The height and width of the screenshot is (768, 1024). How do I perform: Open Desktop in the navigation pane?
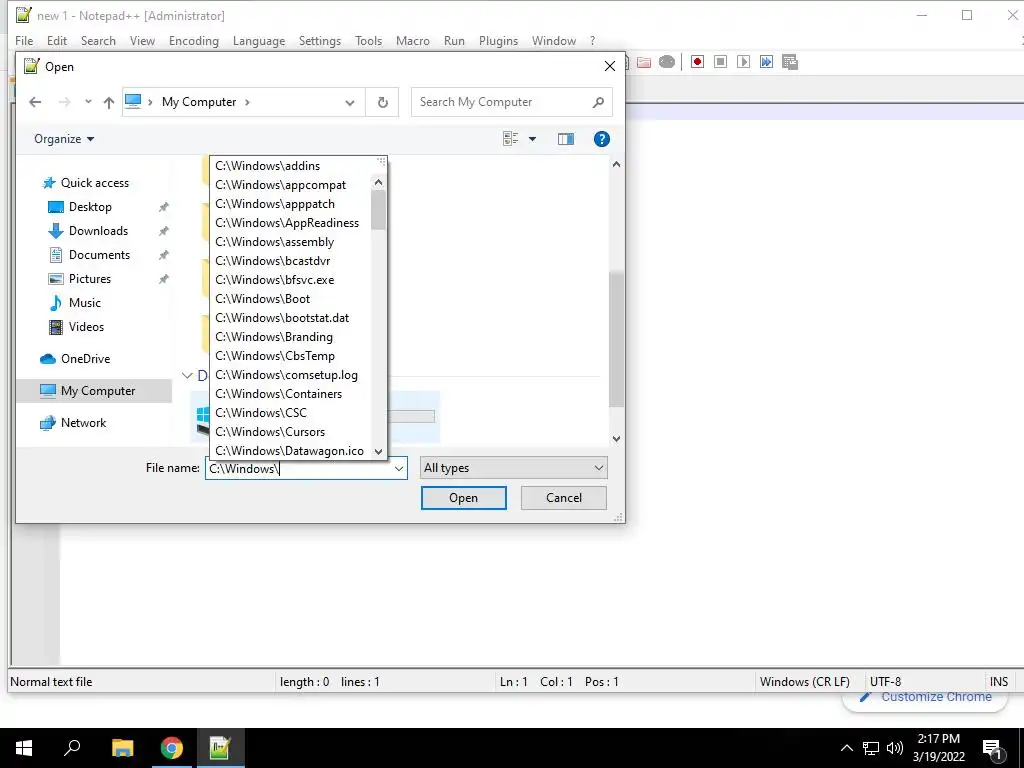click(x=90, y=207)
